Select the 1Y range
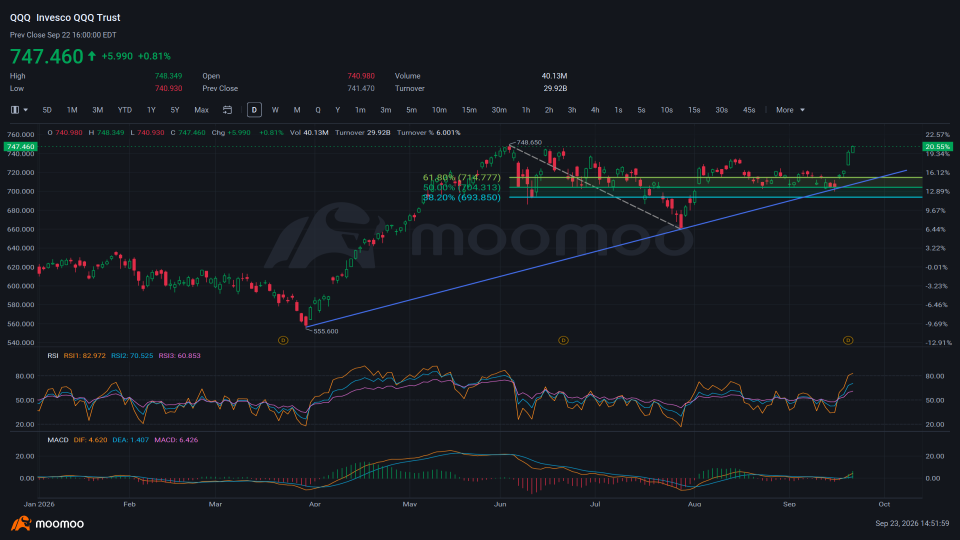 151,110
